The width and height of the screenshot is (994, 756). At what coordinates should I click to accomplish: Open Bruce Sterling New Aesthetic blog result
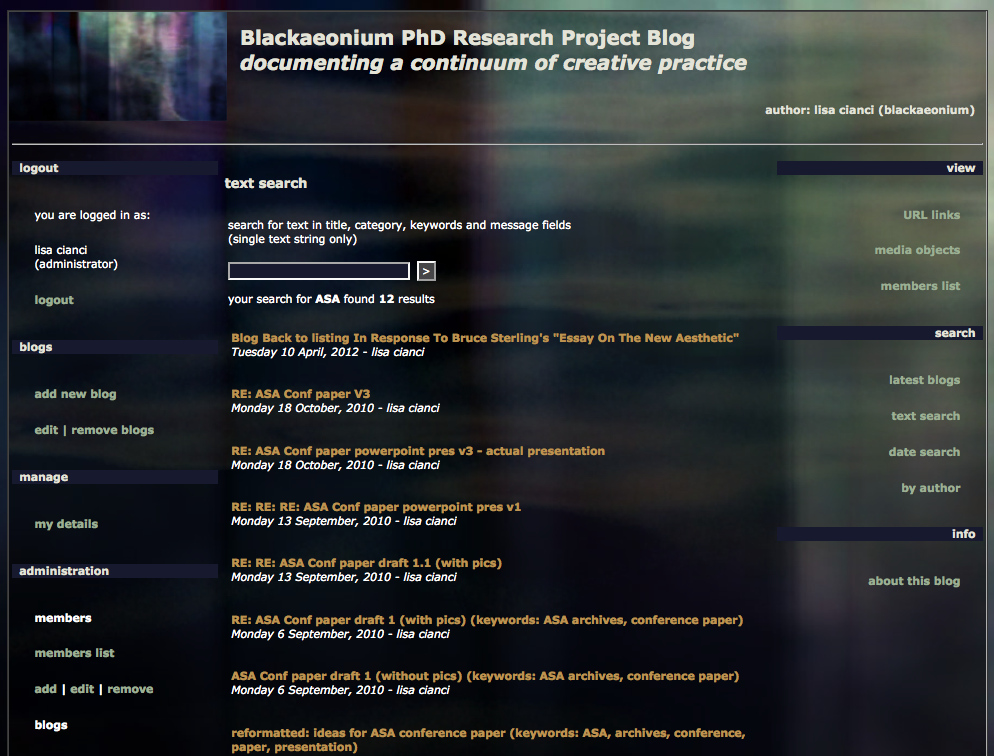click(x=485, y=338)
